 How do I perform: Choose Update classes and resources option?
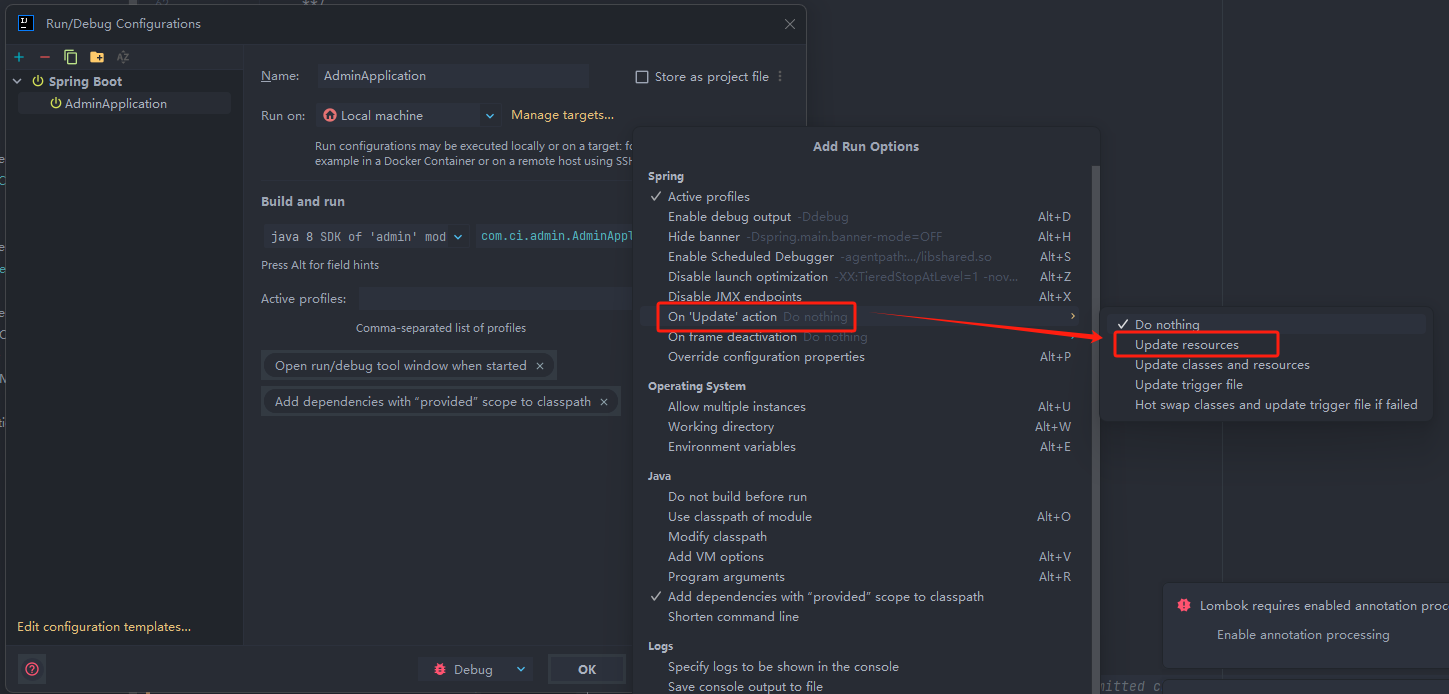(x=1221, y=365)
